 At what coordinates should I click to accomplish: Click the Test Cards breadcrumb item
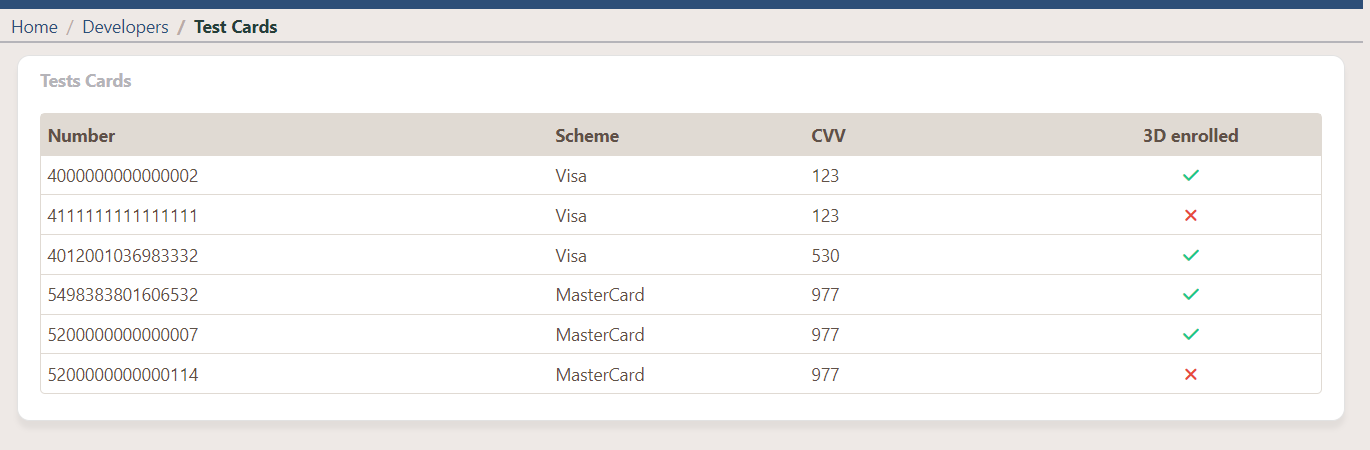(235, 27)
